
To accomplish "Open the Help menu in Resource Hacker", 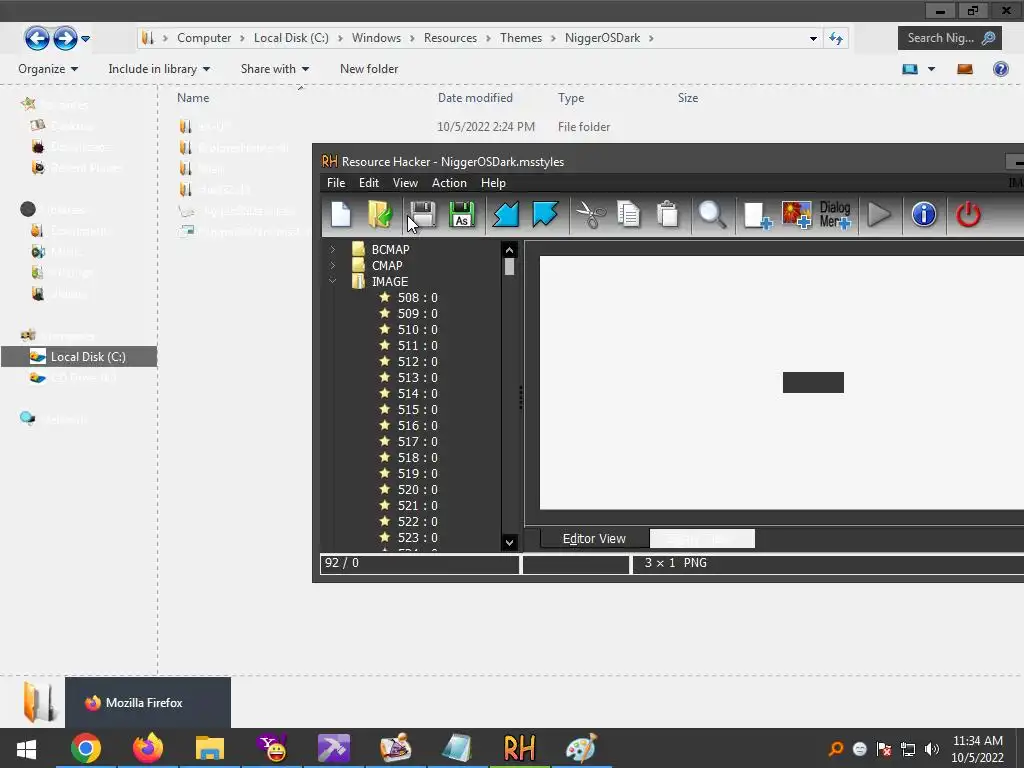I will pos(493,183).
